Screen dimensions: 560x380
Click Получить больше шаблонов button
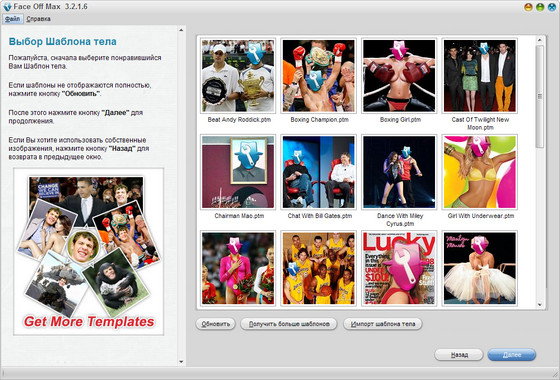[289, 324]
